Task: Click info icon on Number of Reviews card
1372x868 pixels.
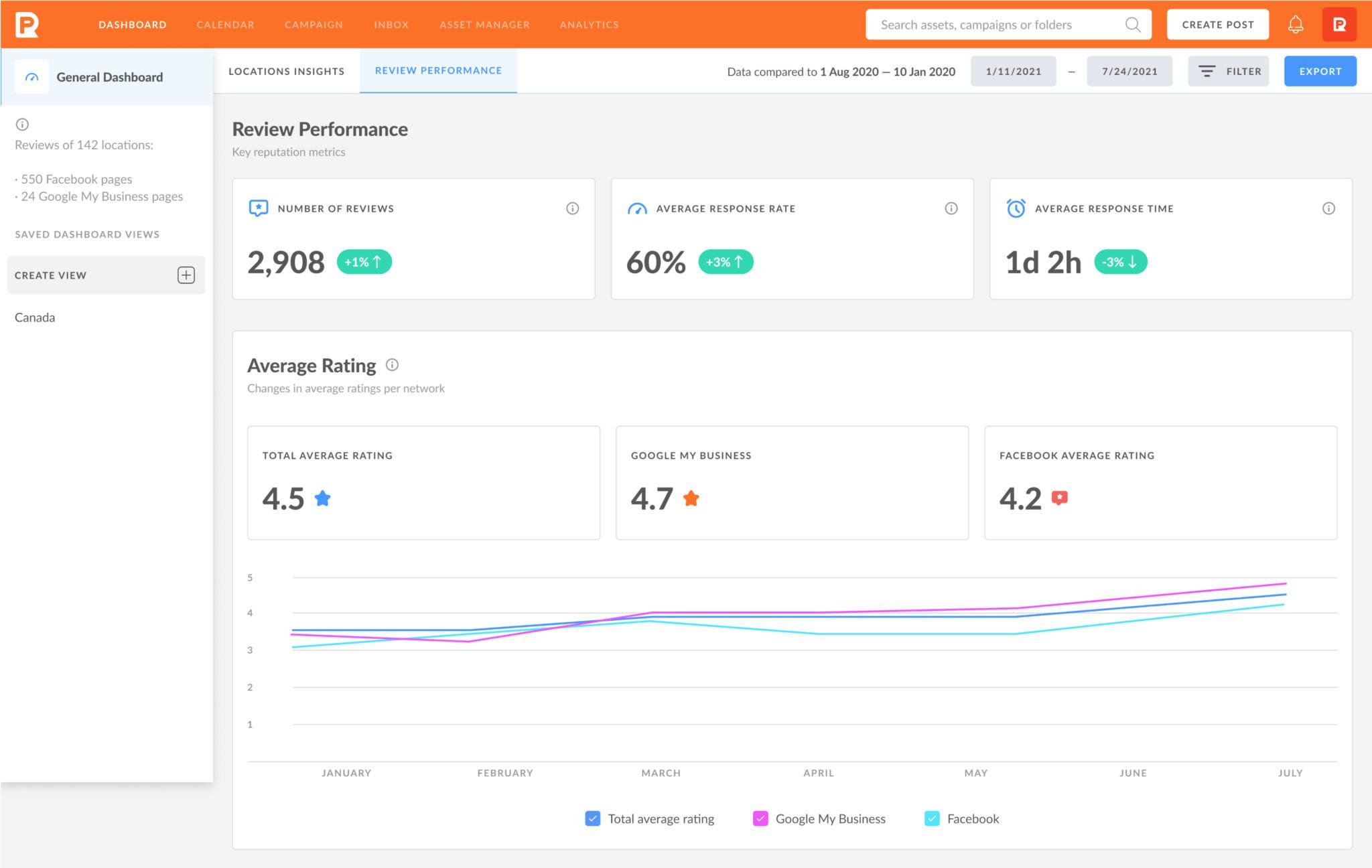Action: pyautogui.click(x=572, y=208)
